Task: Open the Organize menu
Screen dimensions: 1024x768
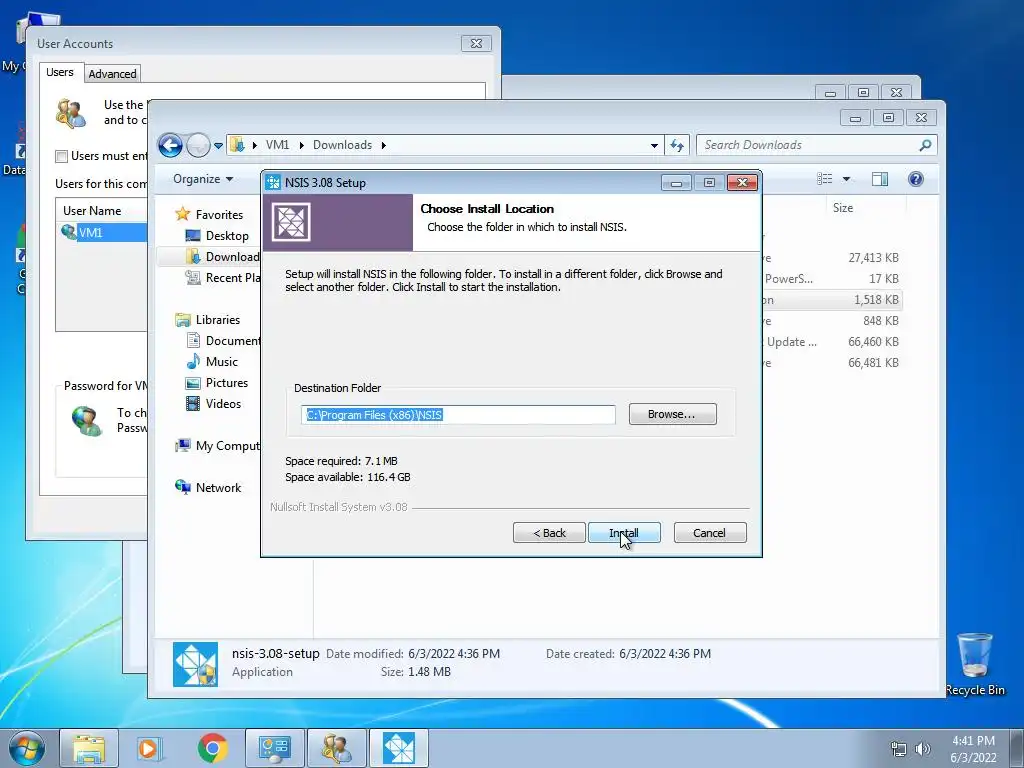Action: [202, 179]
